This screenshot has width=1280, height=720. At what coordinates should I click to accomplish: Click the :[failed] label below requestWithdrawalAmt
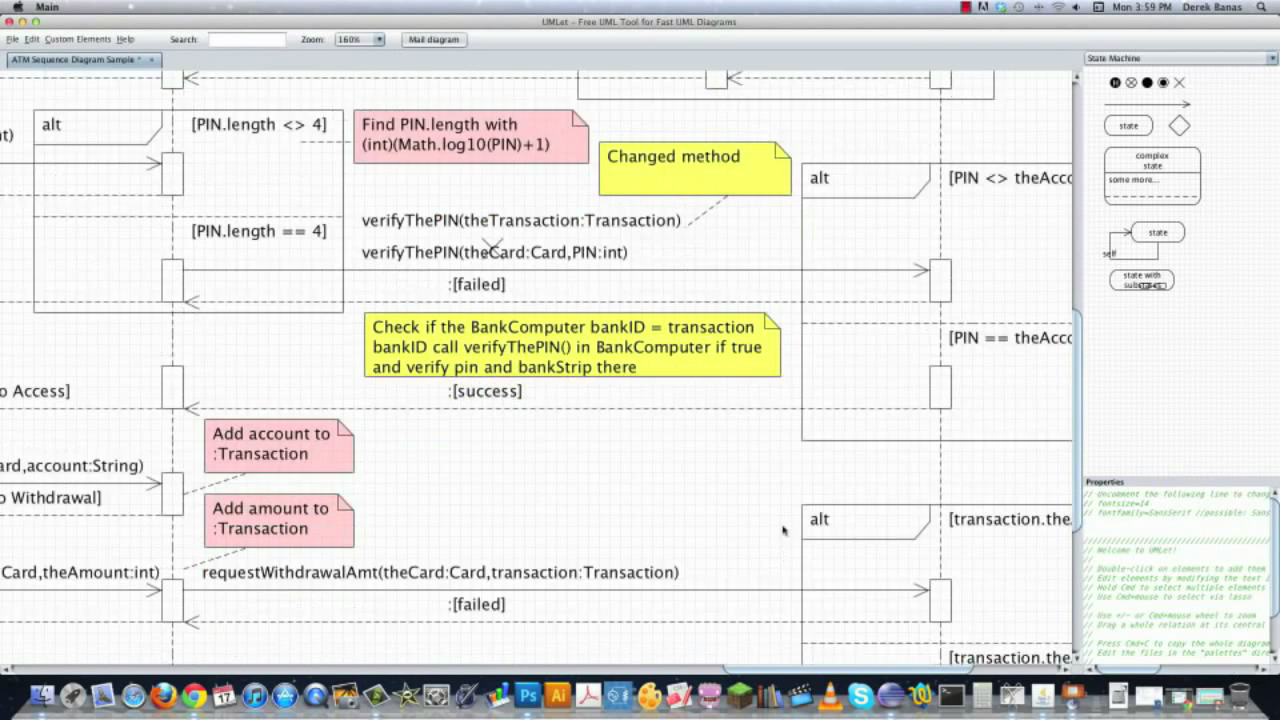click(477, 605)
